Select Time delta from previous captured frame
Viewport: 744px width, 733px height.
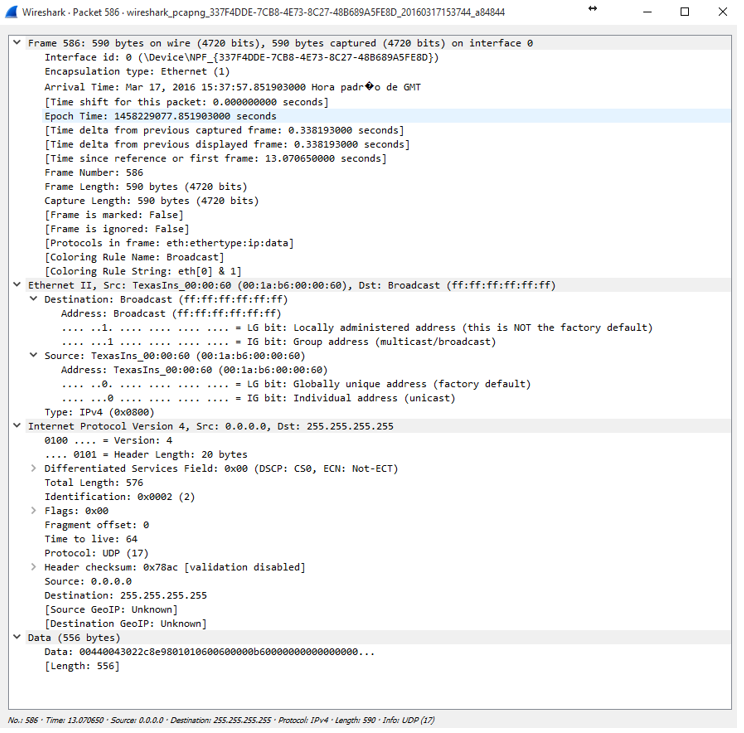pyautogui.click(x=224, y=130)
